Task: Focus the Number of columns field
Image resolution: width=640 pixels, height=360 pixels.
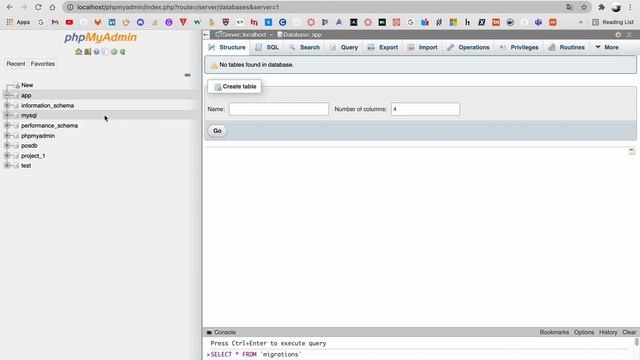Action: [x=425, y=109]
